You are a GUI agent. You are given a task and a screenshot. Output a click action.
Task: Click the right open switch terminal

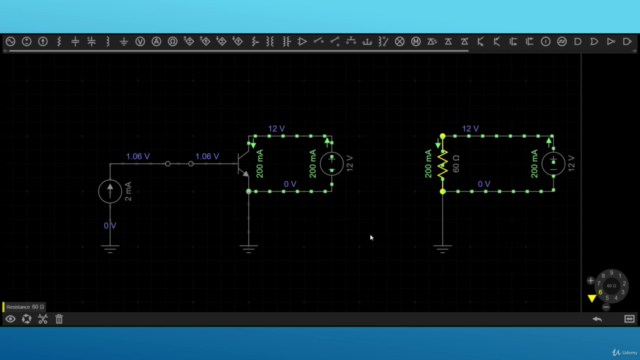click(x=191, y=164)
